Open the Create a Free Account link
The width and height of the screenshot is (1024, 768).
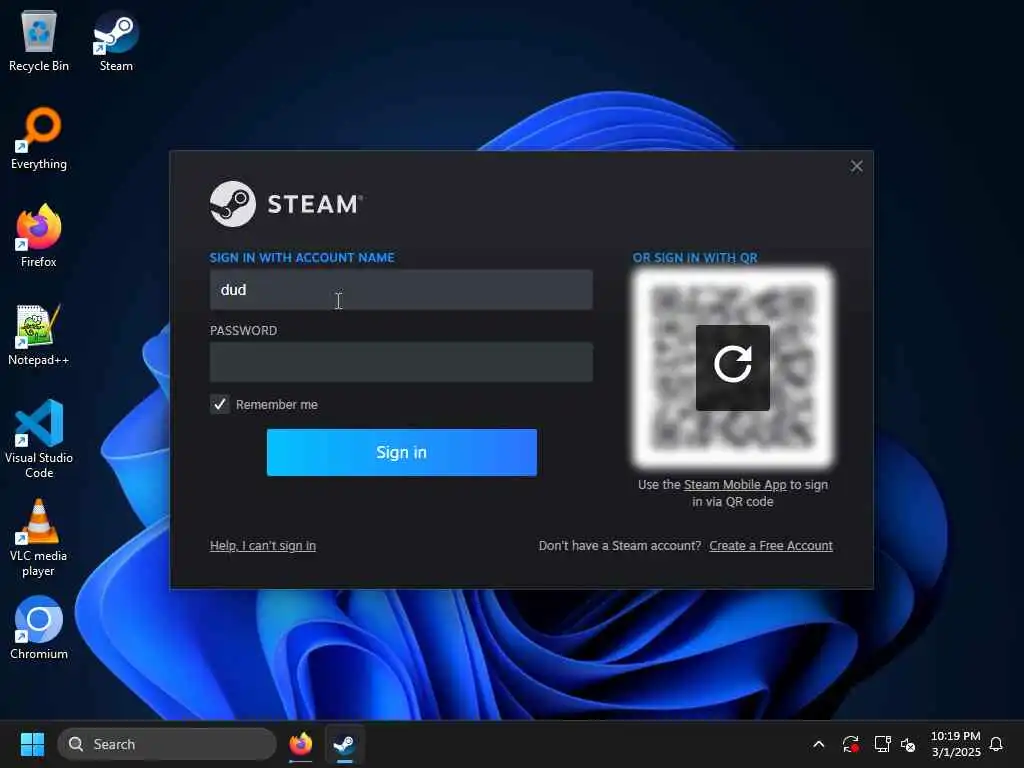pos(771,545)
